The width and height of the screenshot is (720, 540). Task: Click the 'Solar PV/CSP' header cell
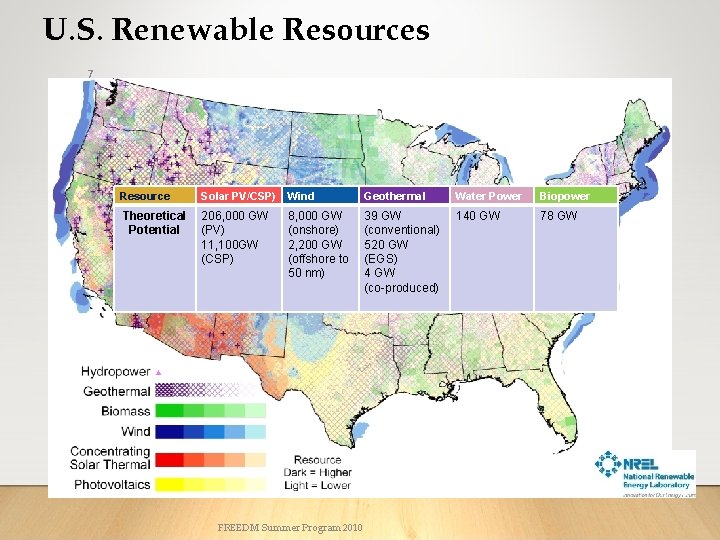[x=239, y=196]
